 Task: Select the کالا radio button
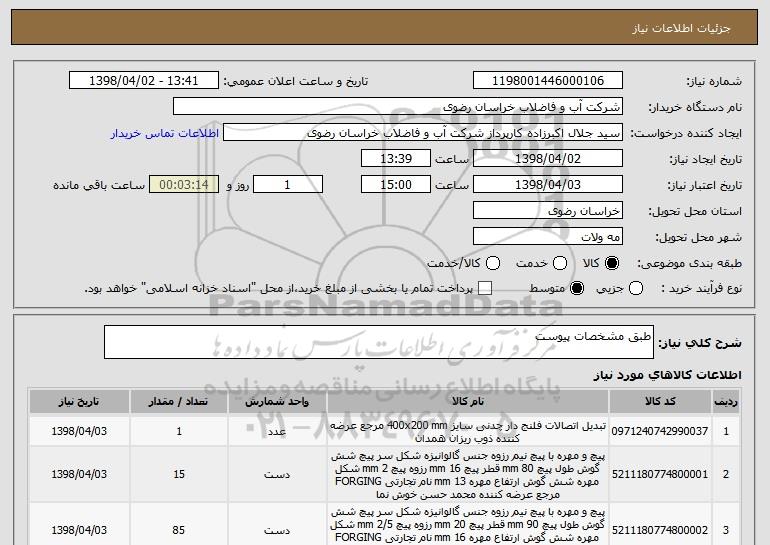tap(612, 263)
